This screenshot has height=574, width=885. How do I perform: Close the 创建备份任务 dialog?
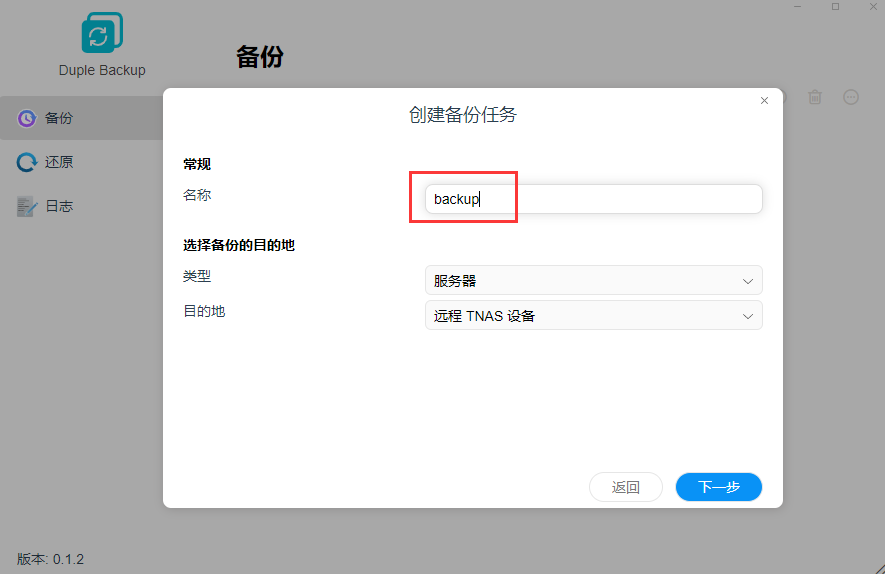click(x=764, y=101)
